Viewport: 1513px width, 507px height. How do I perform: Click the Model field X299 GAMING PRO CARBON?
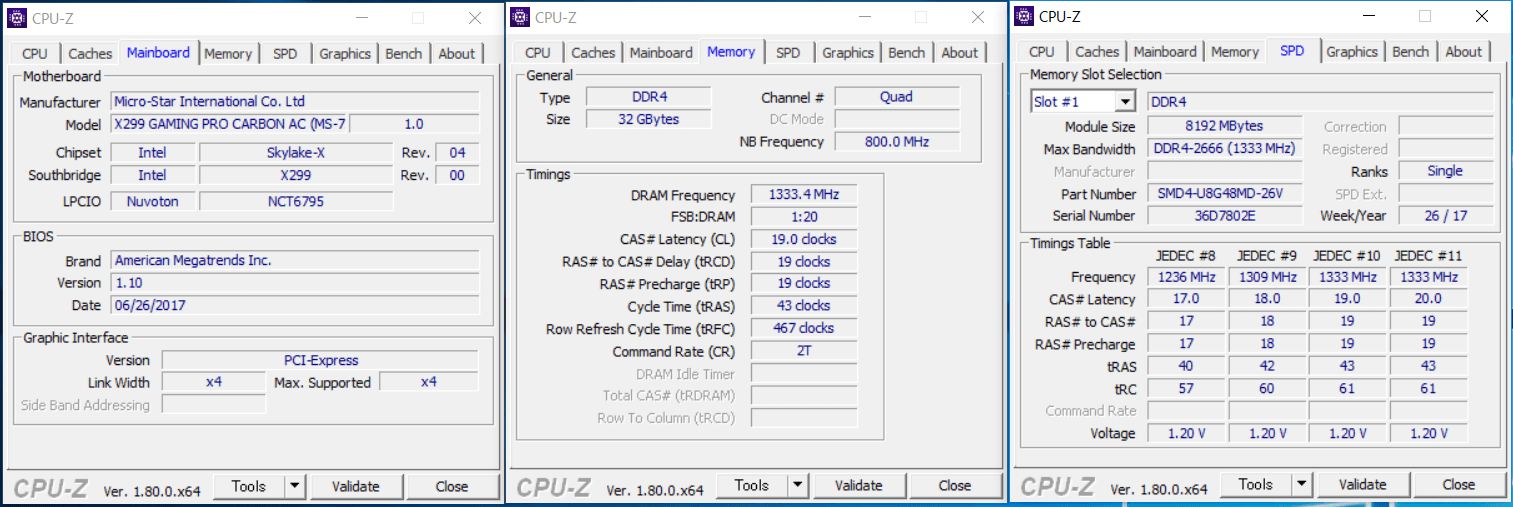[x=229, y=124]
